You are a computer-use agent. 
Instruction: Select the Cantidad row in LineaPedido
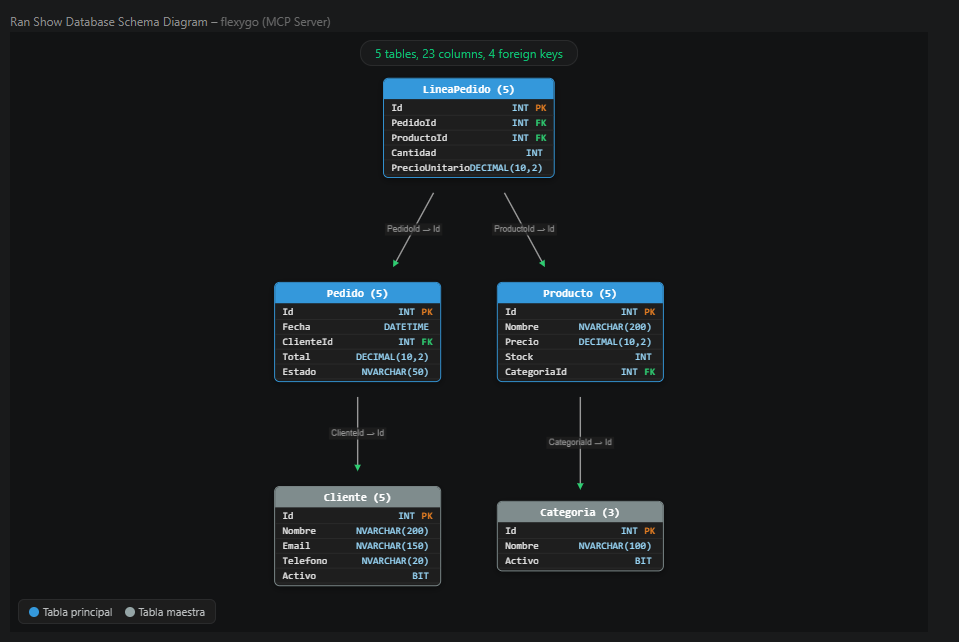tap(468, 153)
